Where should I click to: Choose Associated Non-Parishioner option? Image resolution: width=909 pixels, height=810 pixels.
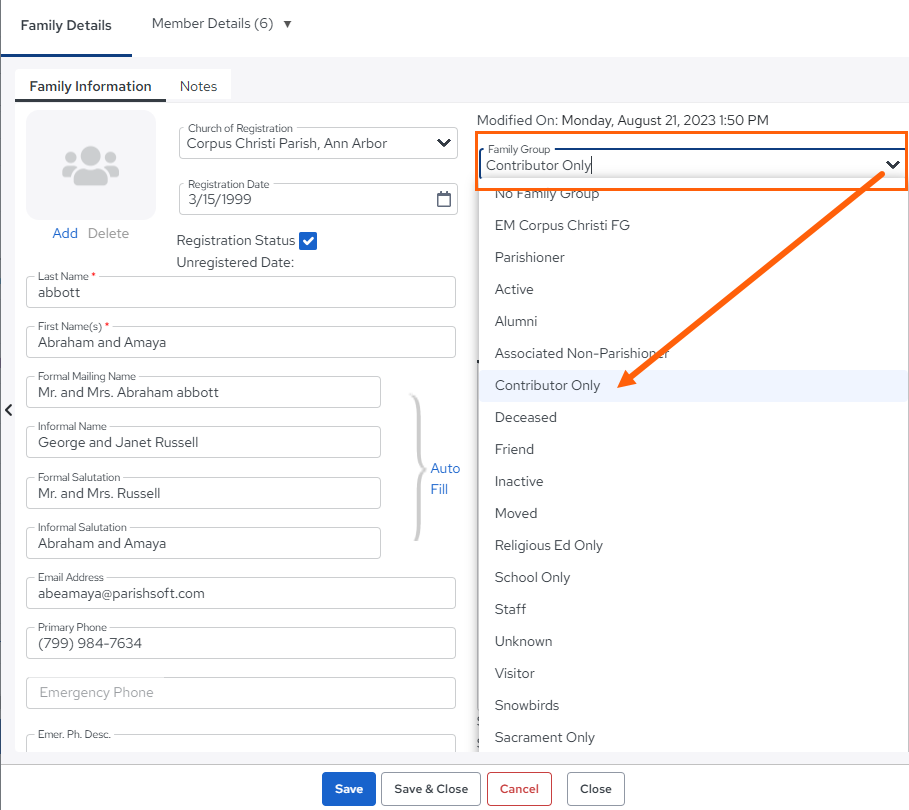click(x=693, y=353)
